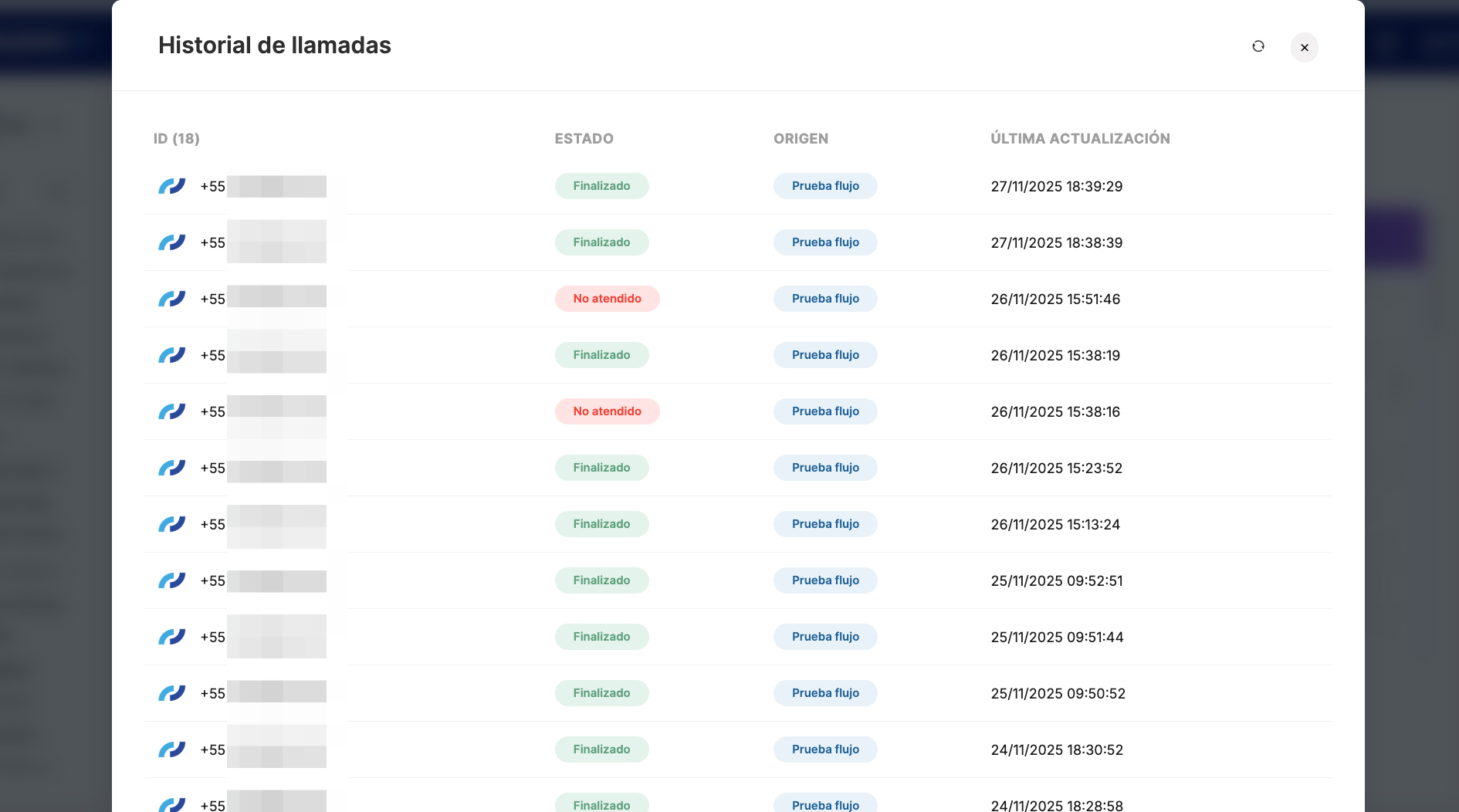This screenshot has width=1459, height=812.
Task: Click No atendido badge on 26/11/2025 15:38:16 call
Action: pos(607,411)
